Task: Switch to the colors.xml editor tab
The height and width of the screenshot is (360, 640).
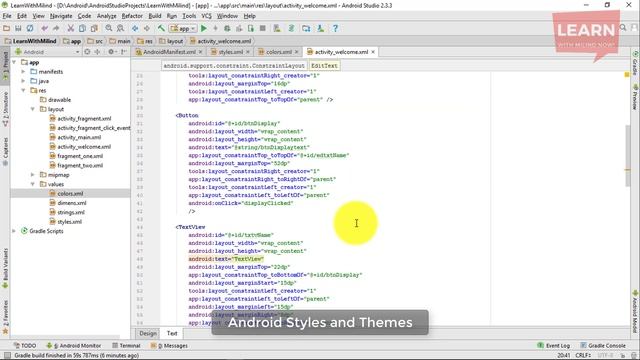Action: tap(278, 52)
